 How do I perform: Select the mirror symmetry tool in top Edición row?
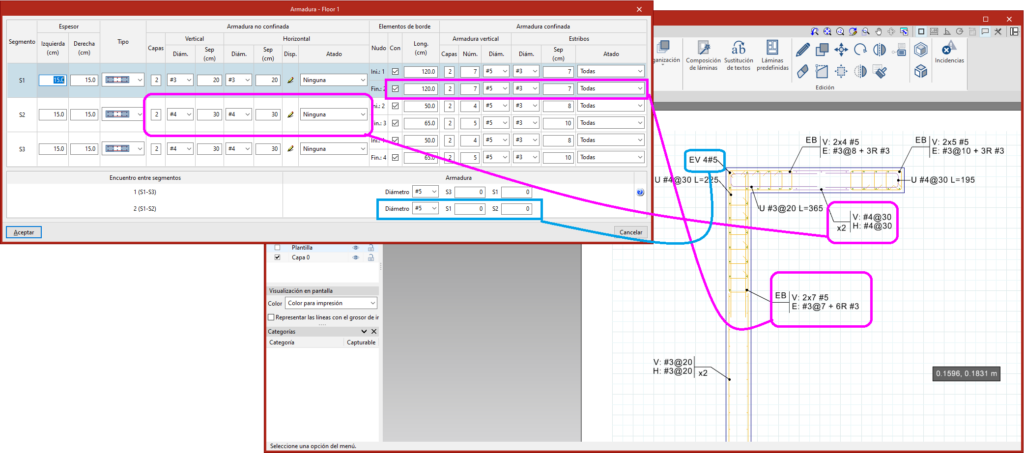pos(879,49)
